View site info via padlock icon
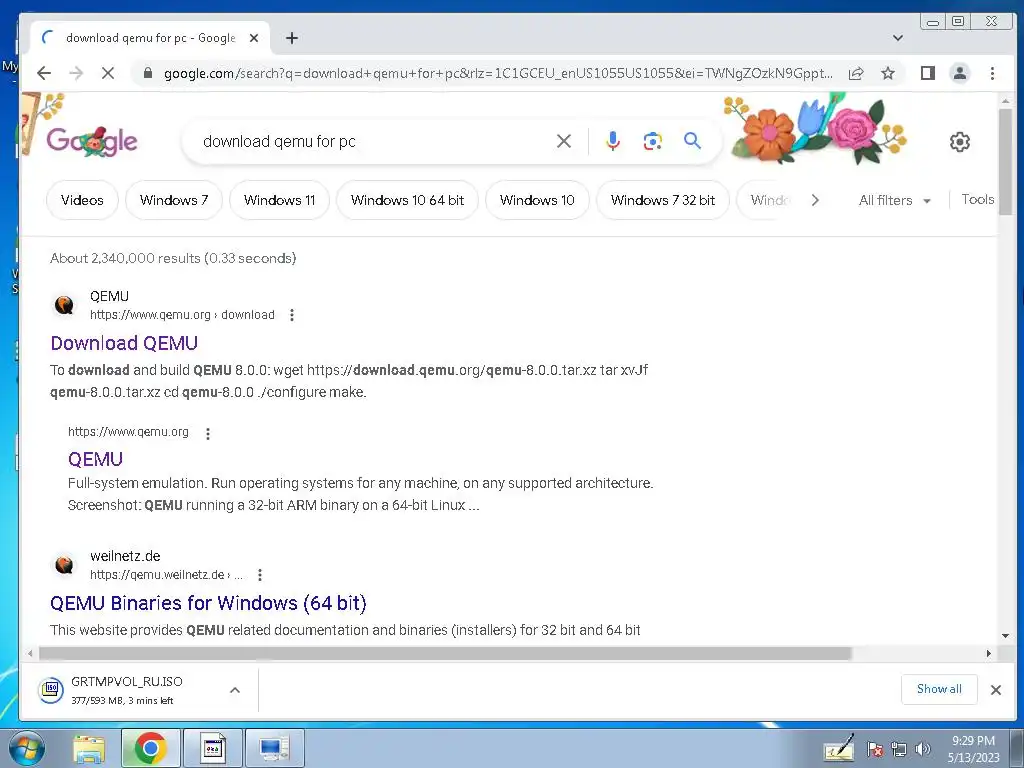 (148, 73)
